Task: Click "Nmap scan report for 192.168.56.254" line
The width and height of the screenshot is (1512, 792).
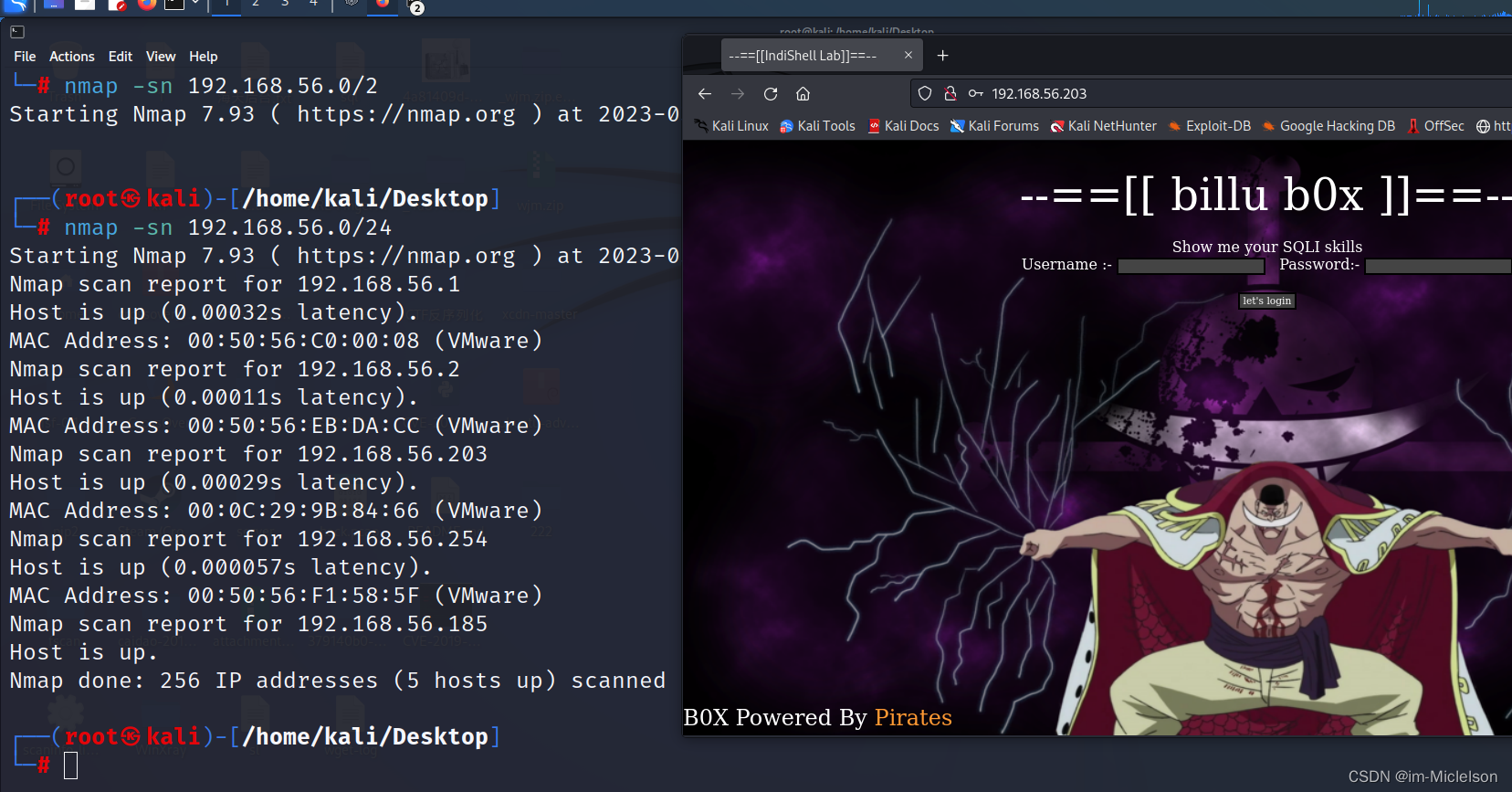Action: coord(248,539)
